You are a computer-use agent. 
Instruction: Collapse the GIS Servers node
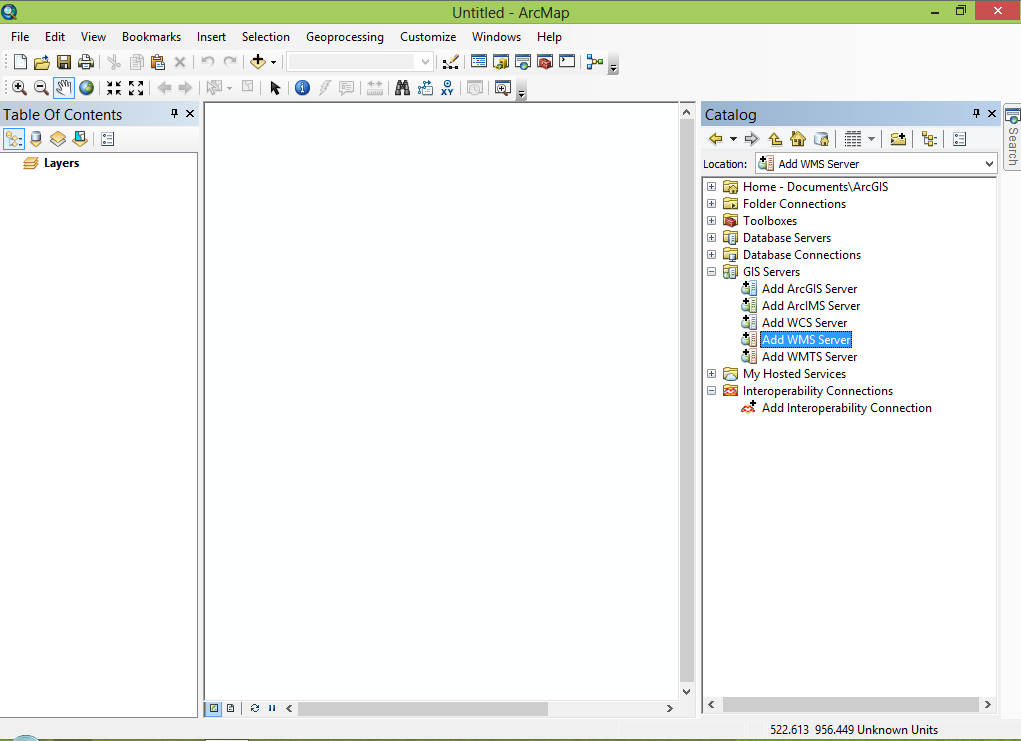pos(712,272)
